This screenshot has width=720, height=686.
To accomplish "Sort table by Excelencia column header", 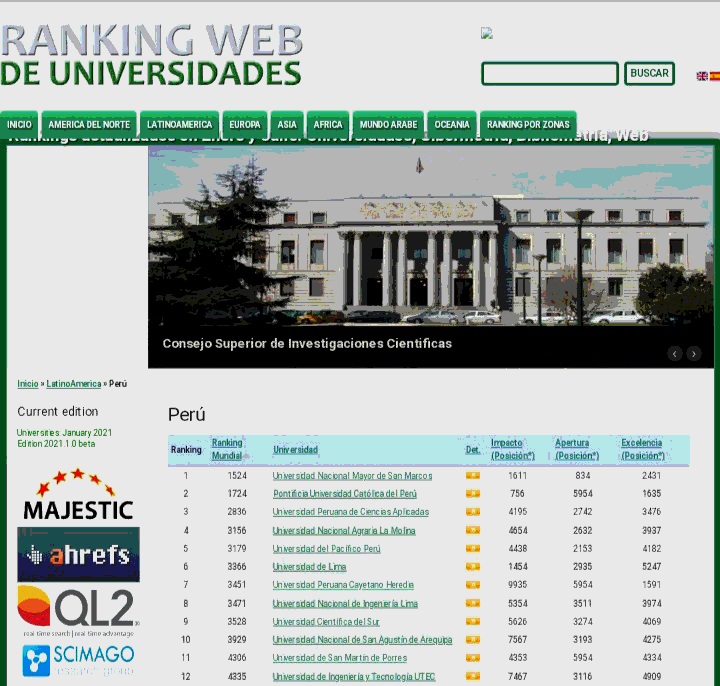I will (x=642, y=449).
